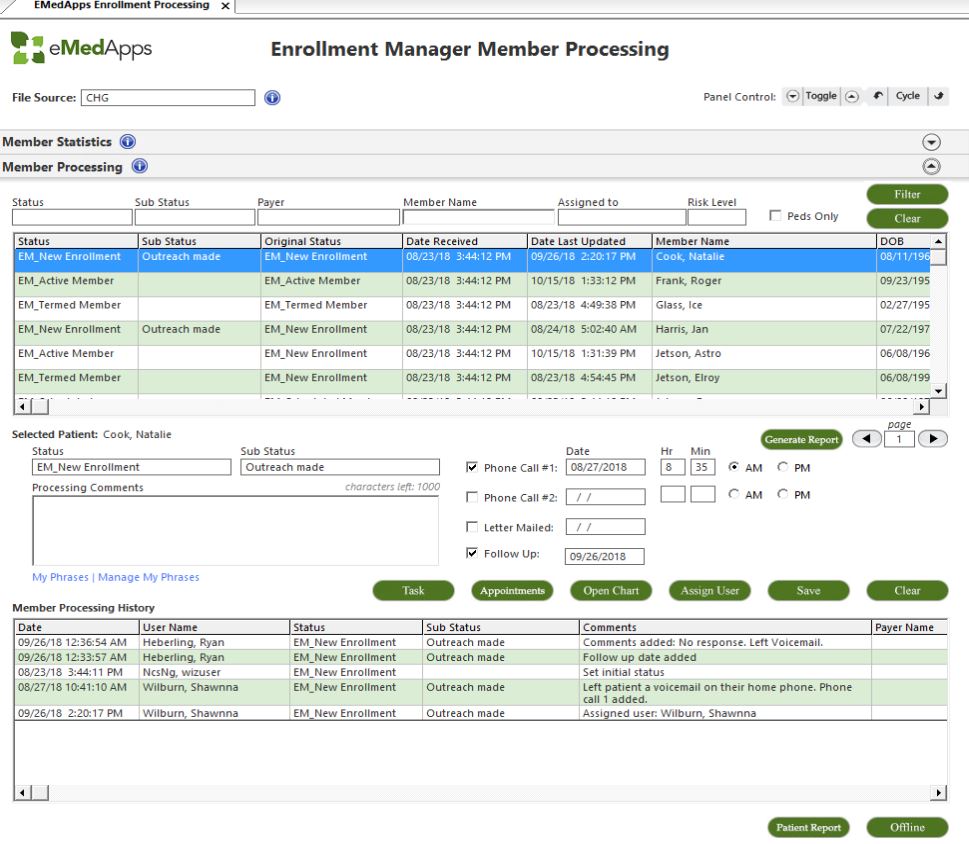Open the Member Processing info icon
Viewport: 969px width, 844px height.
pyautogui.click(x=140, y=166)
